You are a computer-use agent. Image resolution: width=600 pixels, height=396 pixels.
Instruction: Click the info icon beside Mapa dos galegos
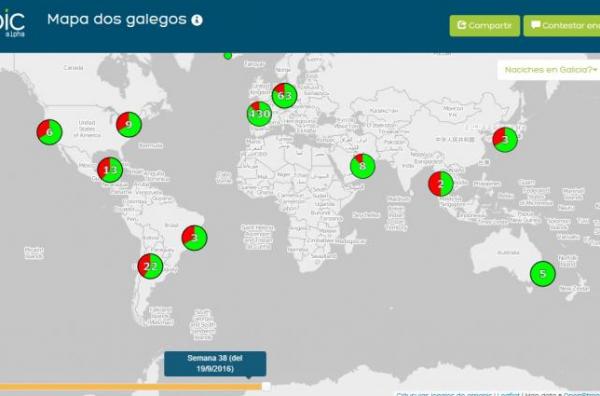point(197,20)
